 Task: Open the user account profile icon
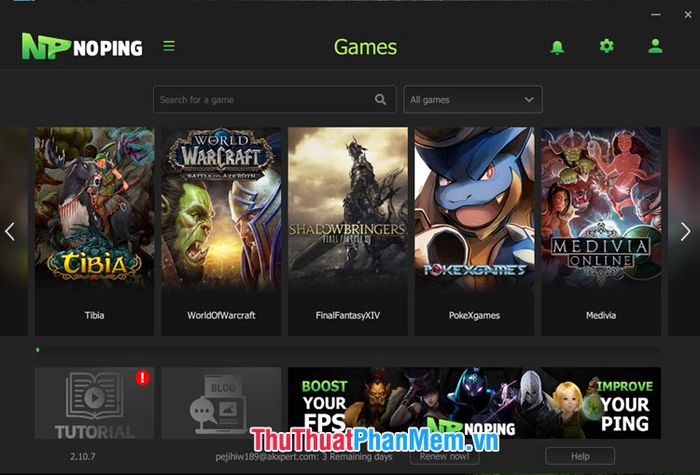[x=655, y=46]
